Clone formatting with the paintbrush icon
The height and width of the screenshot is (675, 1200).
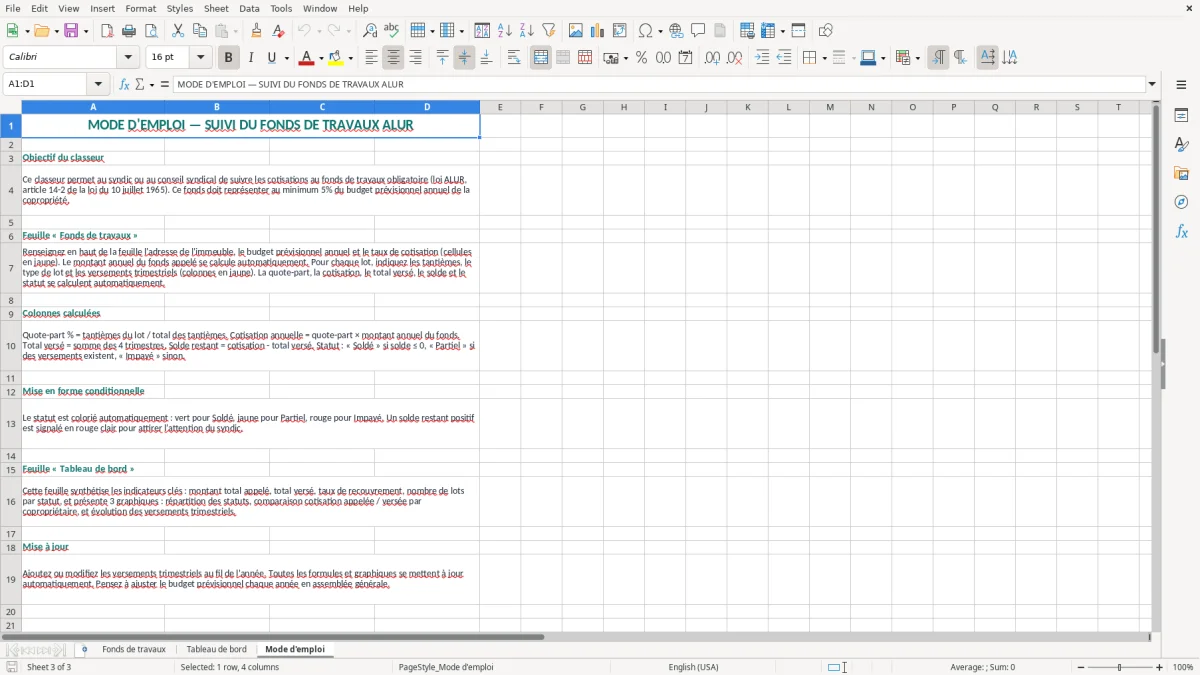(256, 31)
